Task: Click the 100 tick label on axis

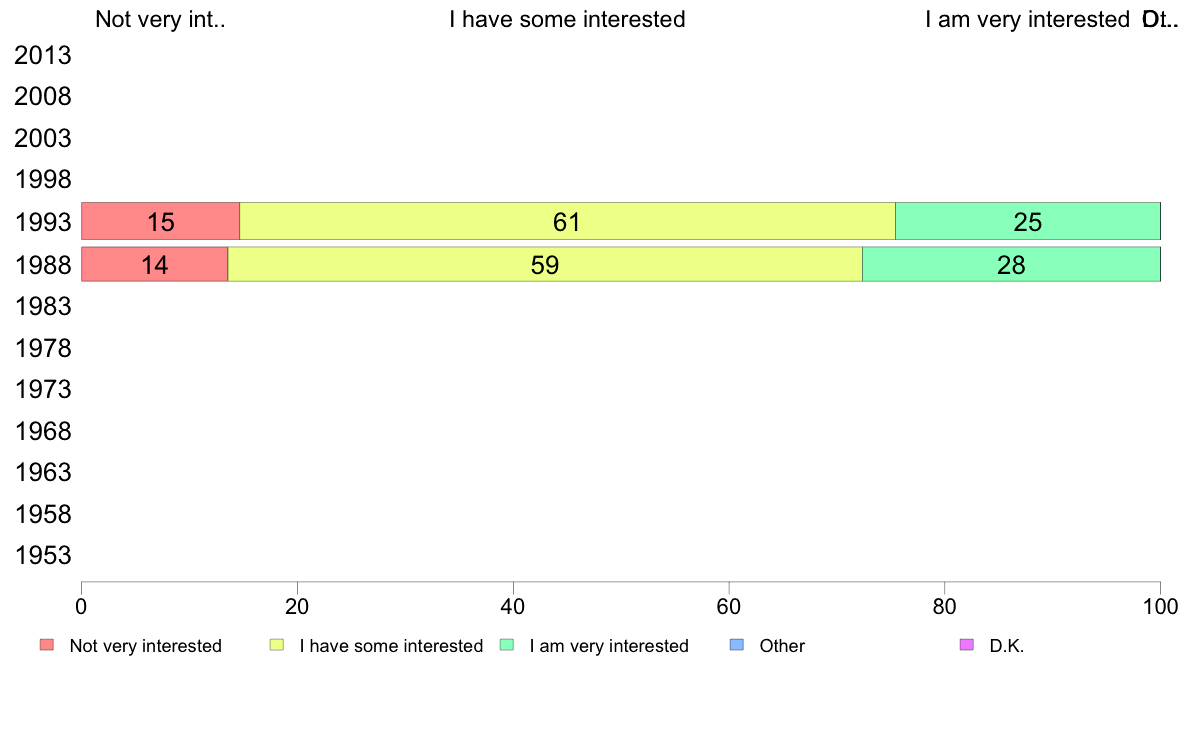Action: coord(1160,606)
